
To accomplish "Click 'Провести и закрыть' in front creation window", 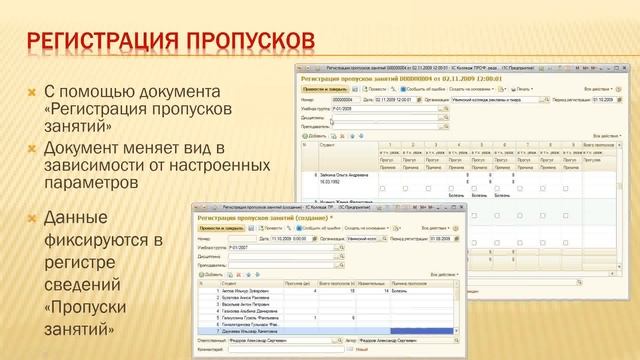I will (x=222, y=228).
